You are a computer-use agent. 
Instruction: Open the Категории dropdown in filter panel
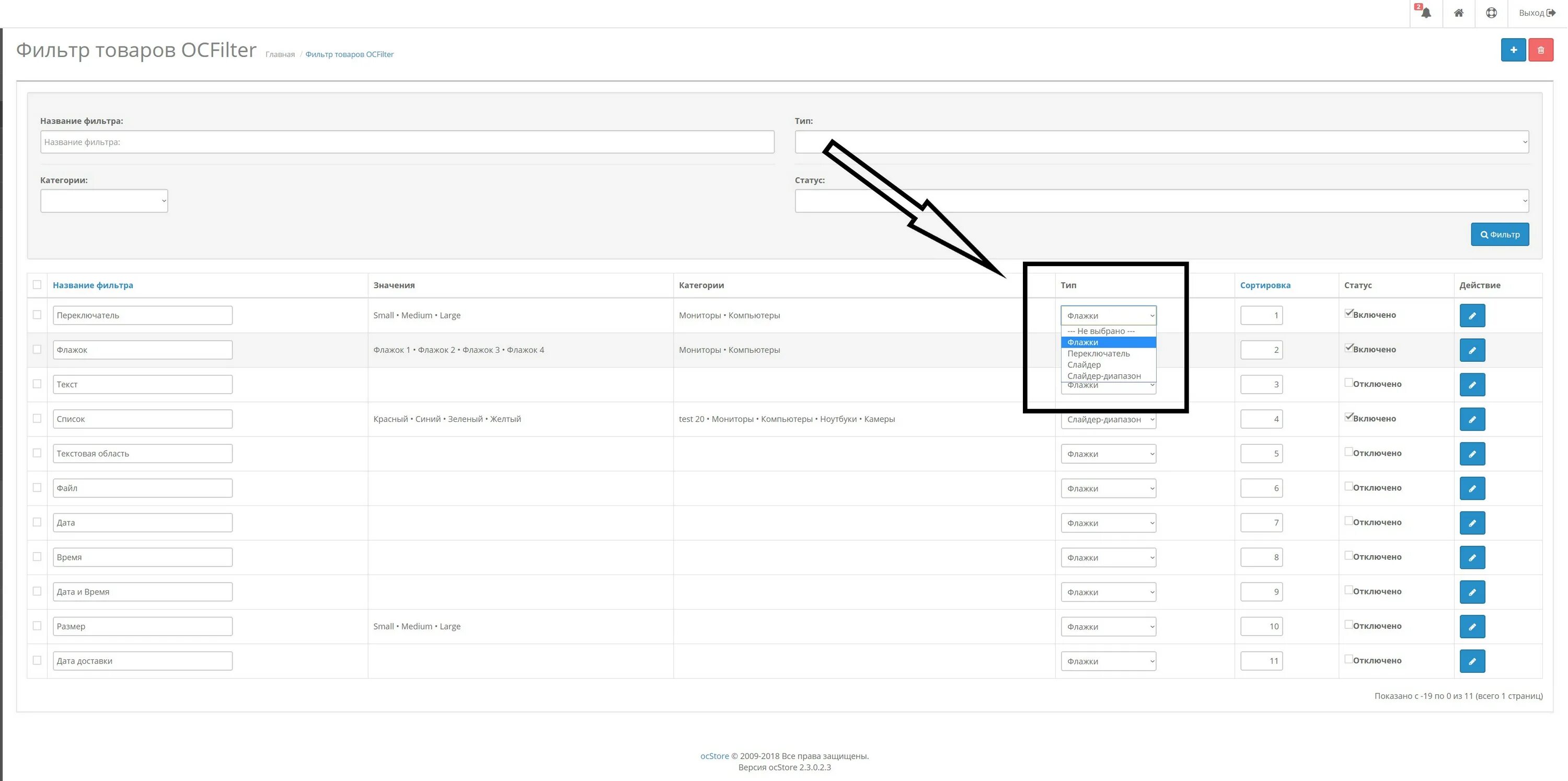click(x=104, y=201)
